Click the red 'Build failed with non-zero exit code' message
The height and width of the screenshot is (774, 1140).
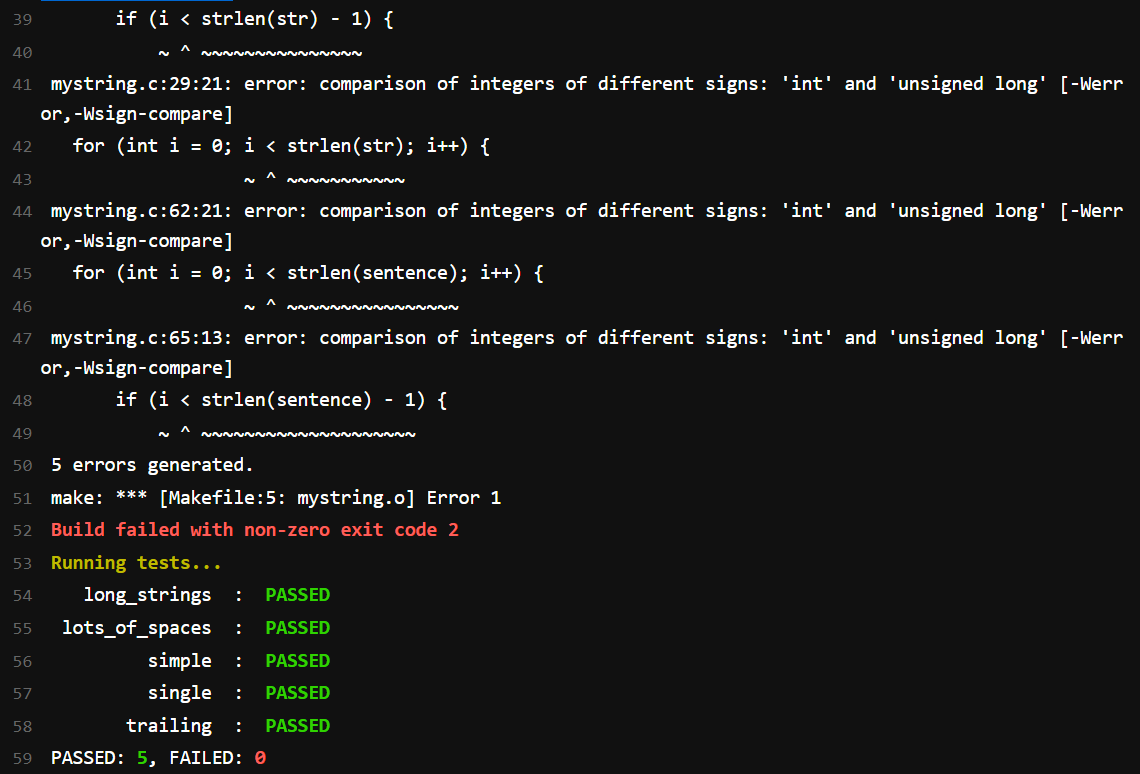254,530
